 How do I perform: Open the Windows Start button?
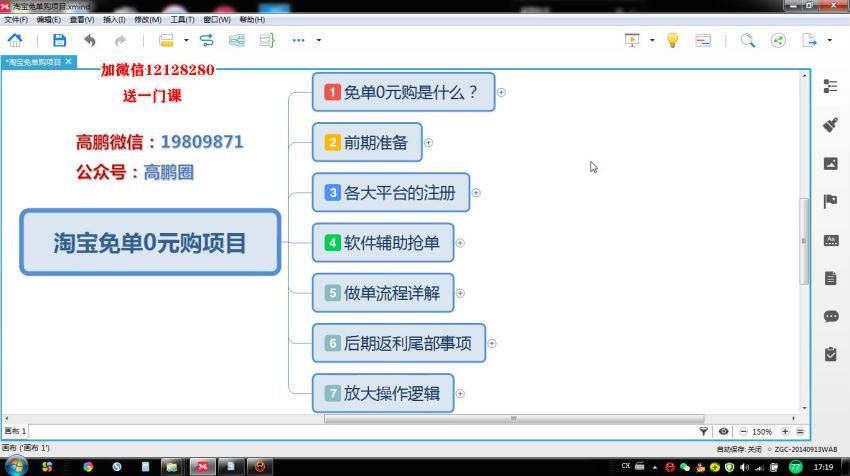(x=16, y=467)
